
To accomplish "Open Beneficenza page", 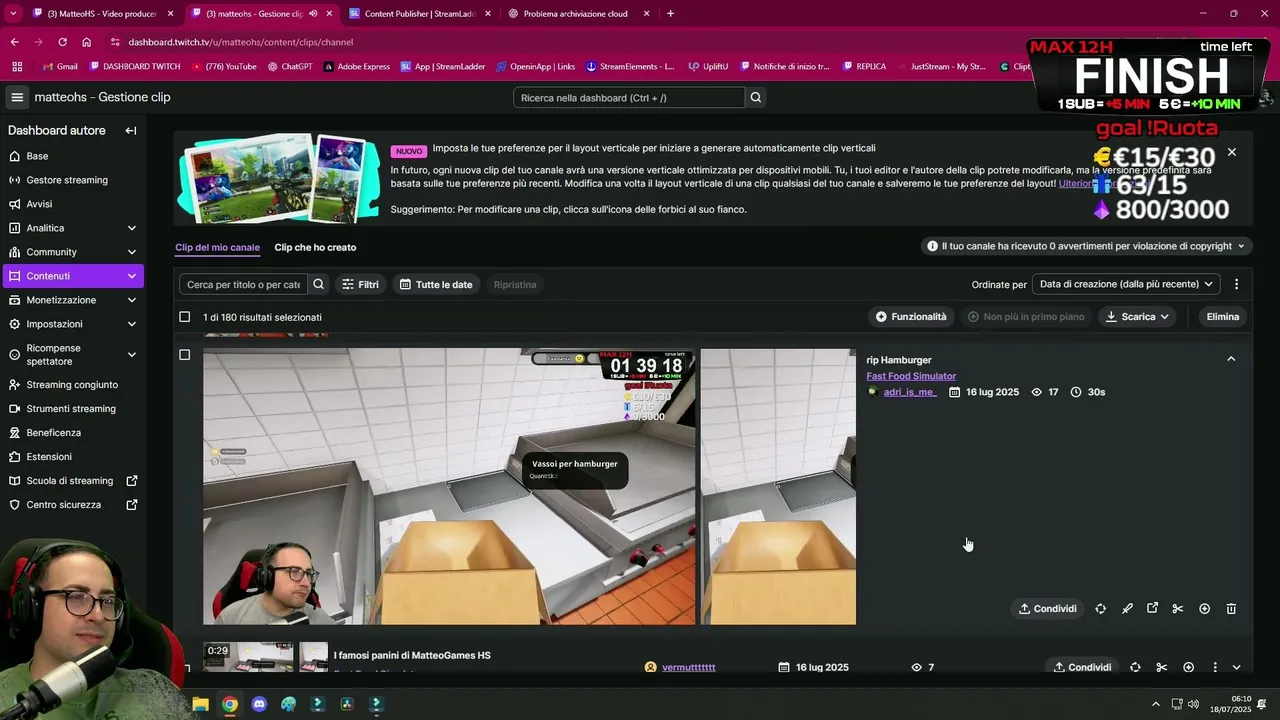I will [52, 433].
